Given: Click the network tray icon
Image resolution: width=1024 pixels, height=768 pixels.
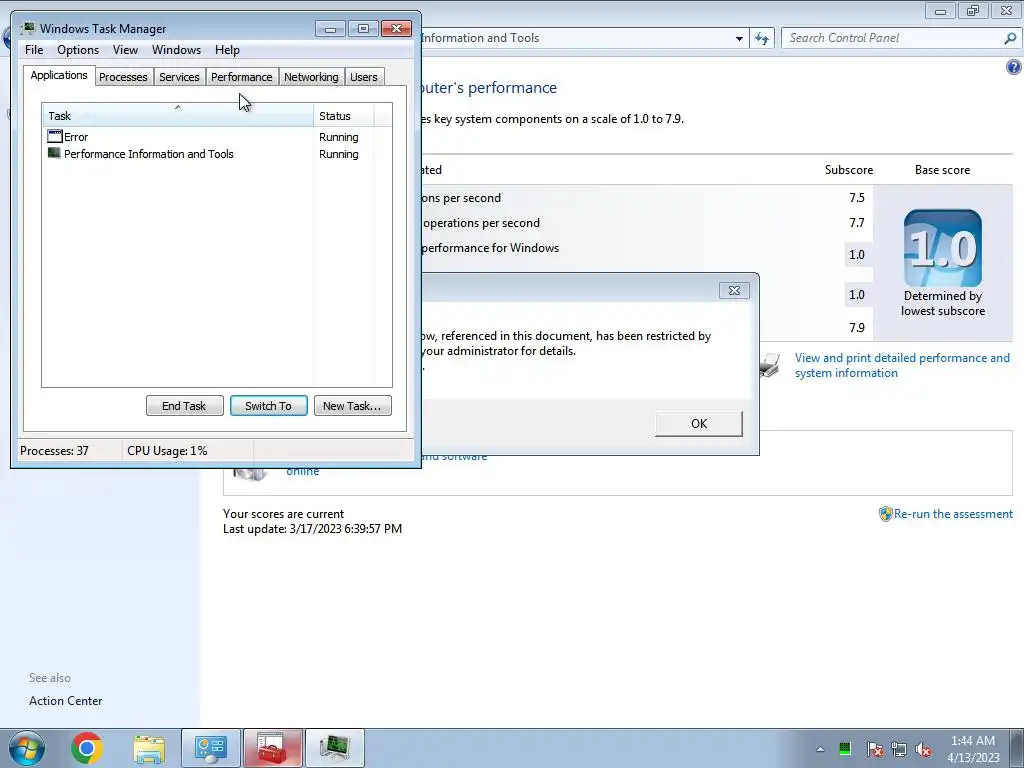Looking at the screenshot, I should (x=899, y=749).
